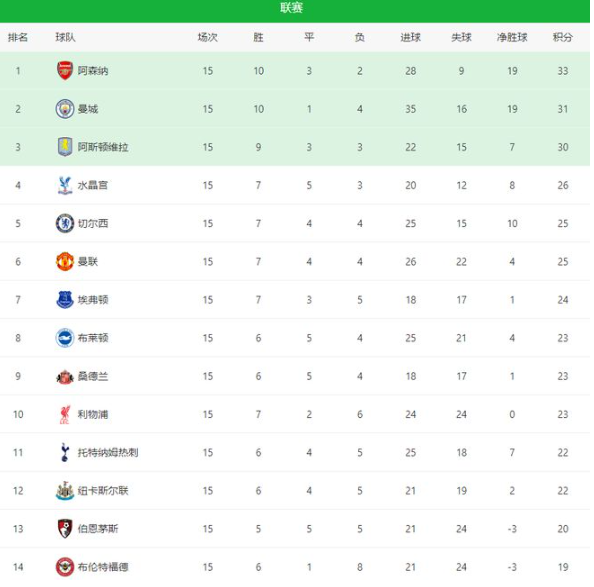Image resolution: width=594 pixels, height=587 pixels.
Task: Click the 积分 column header
Action: [x=563, y=37]
